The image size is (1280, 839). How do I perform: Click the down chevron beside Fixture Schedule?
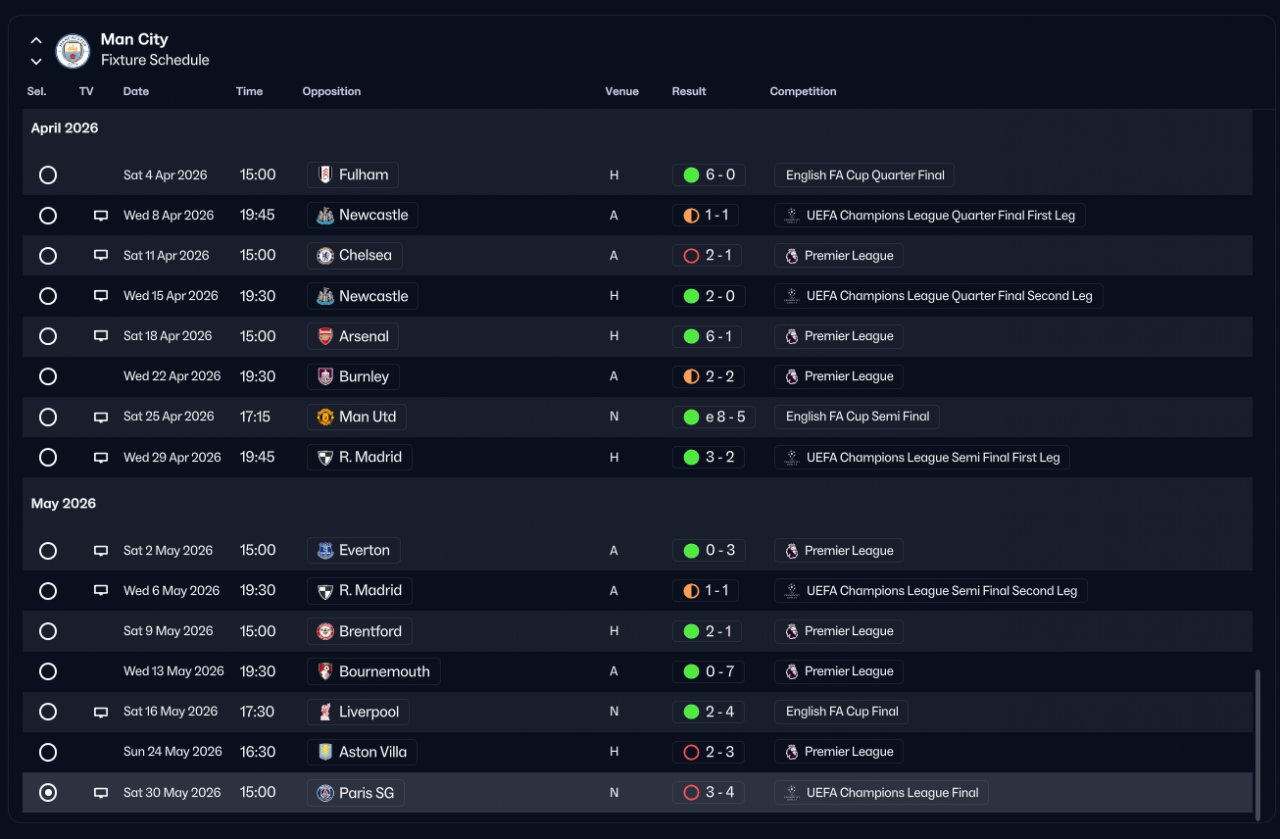coord(36,61)
